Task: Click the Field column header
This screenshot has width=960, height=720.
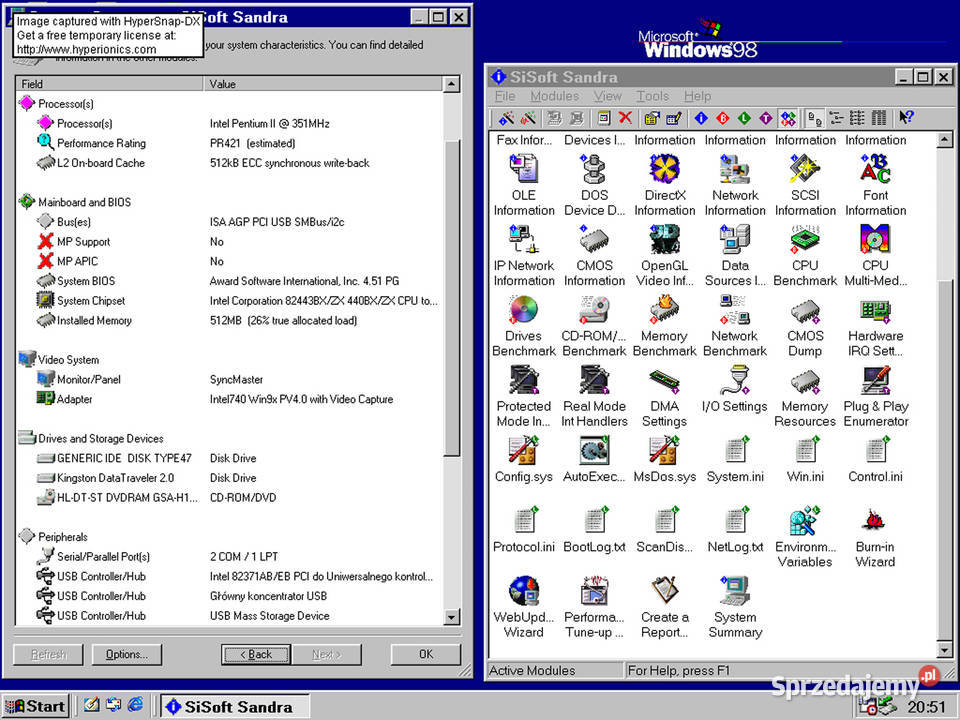Action: click(110, 84)
